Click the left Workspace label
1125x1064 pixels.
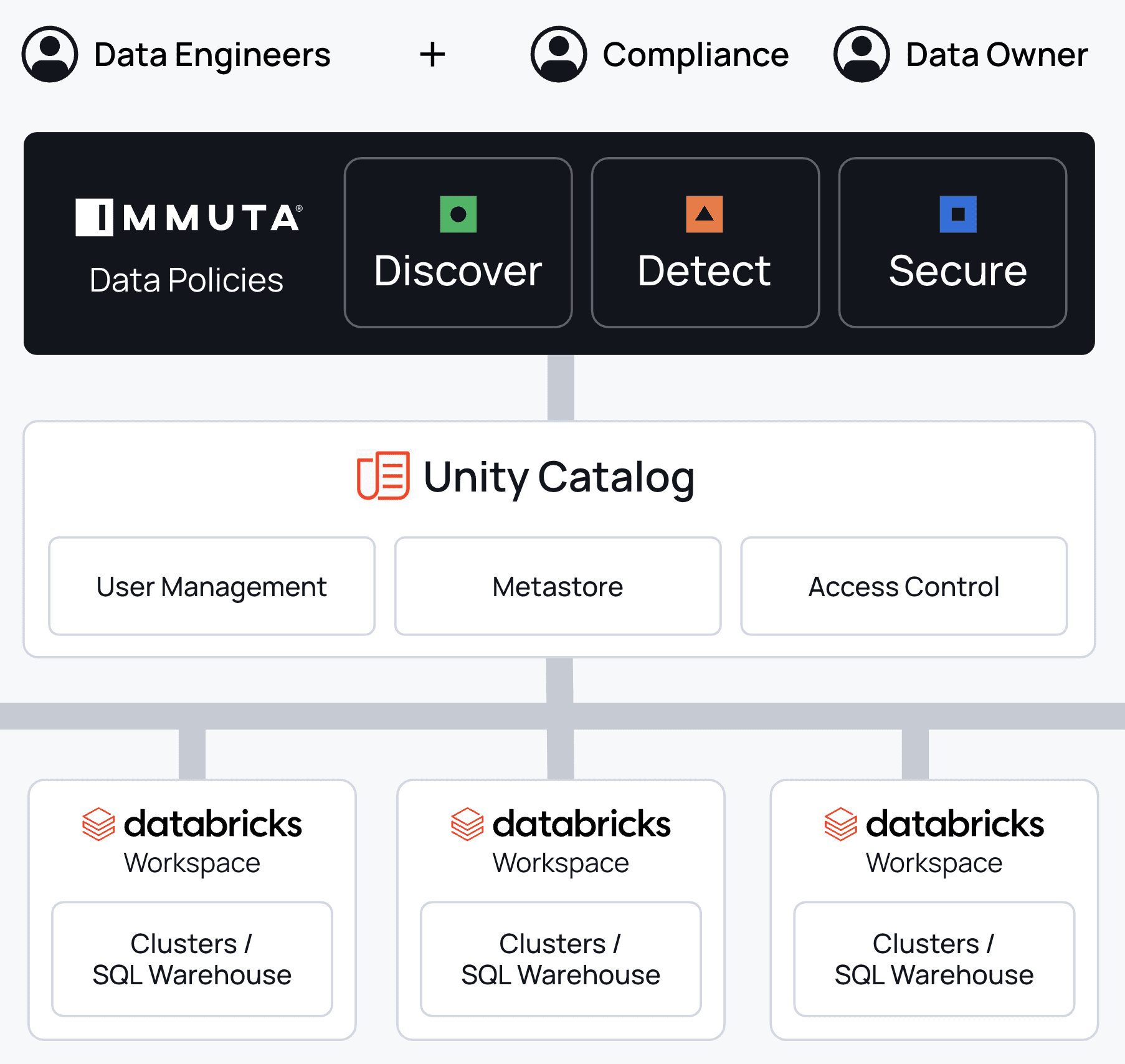(192, 863)
